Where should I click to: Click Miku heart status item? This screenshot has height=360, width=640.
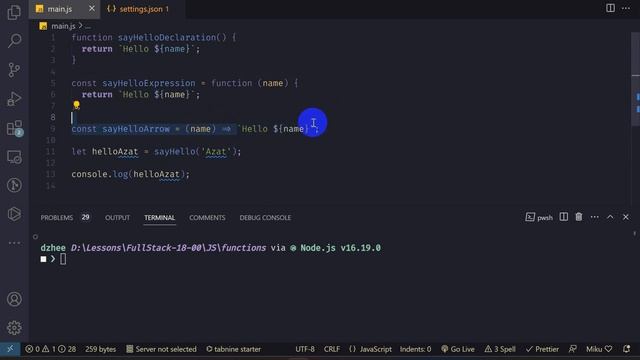(x=599, y=349)
